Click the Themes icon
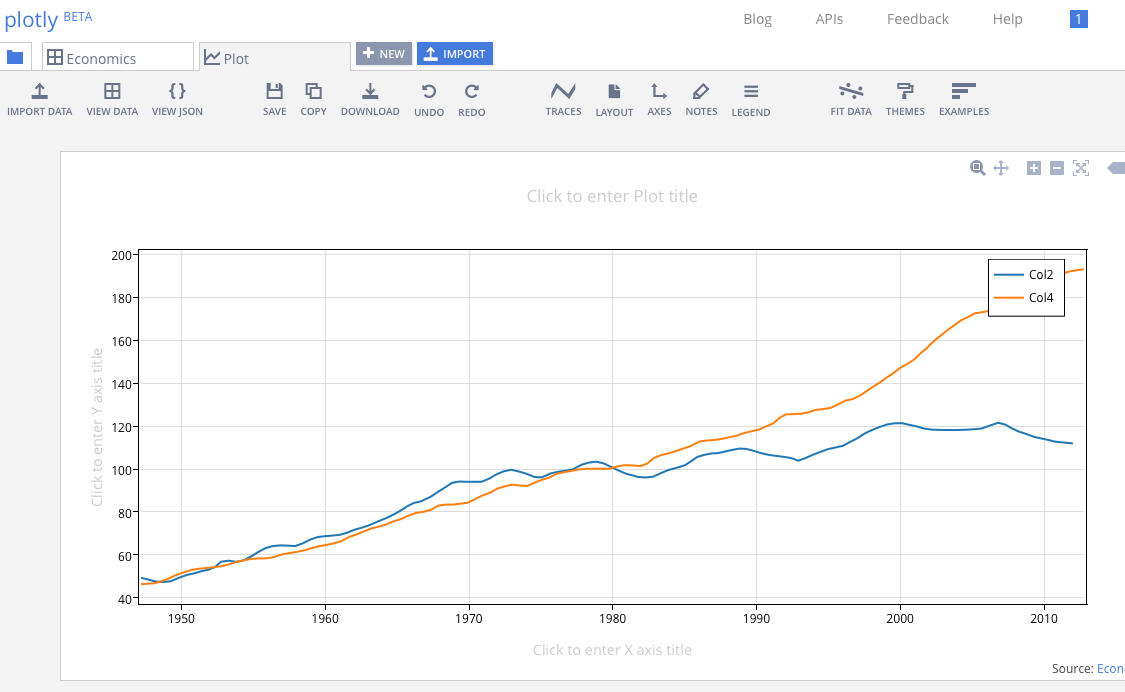This screenshot has width=1125, height=692. 905,98
